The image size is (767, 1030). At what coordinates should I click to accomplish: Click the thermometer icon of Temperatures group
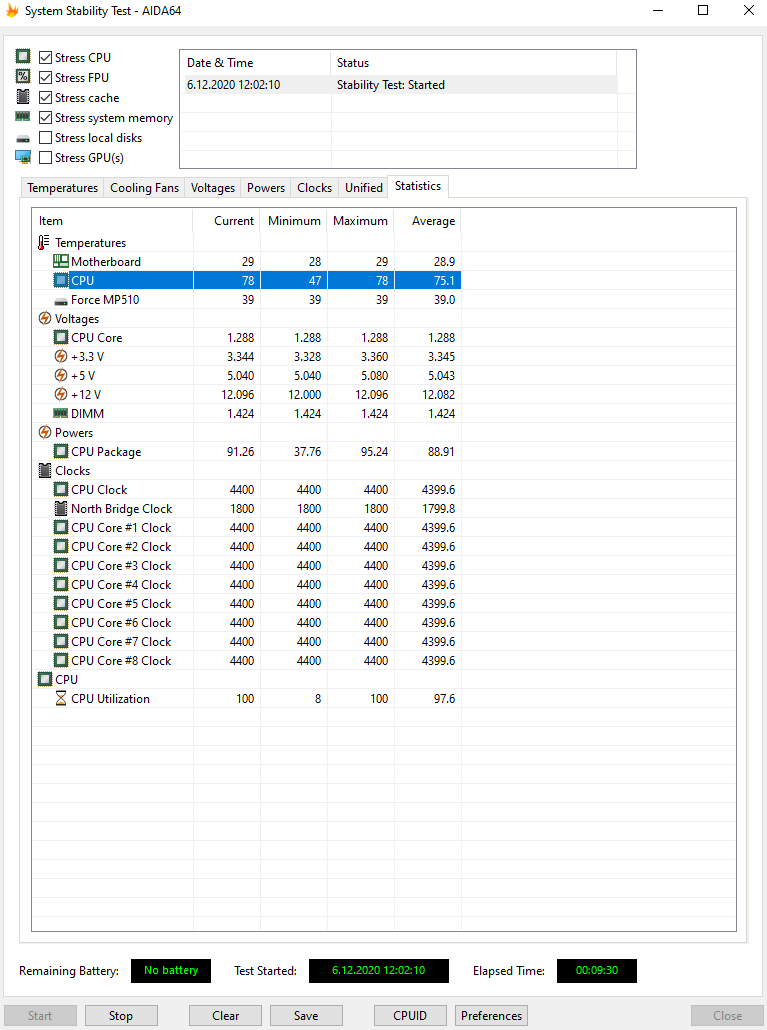(x=44, y=242)
